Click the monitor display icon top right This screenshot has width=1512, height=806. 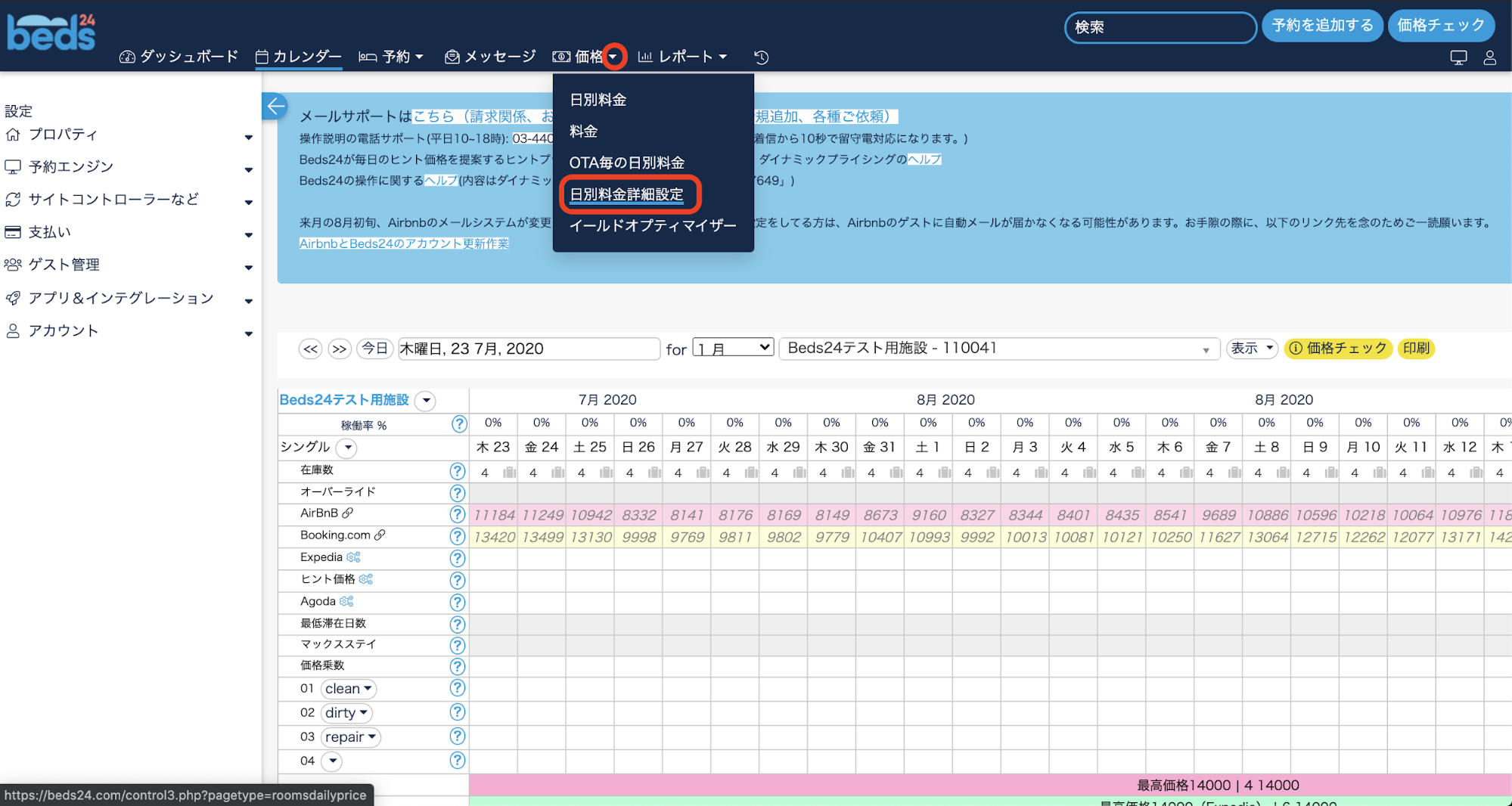tap(1458, 57)
